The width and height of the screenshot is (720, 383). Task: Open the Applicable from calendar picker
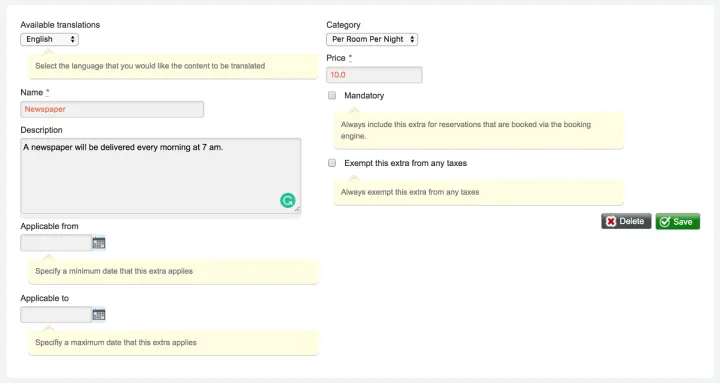99,243
